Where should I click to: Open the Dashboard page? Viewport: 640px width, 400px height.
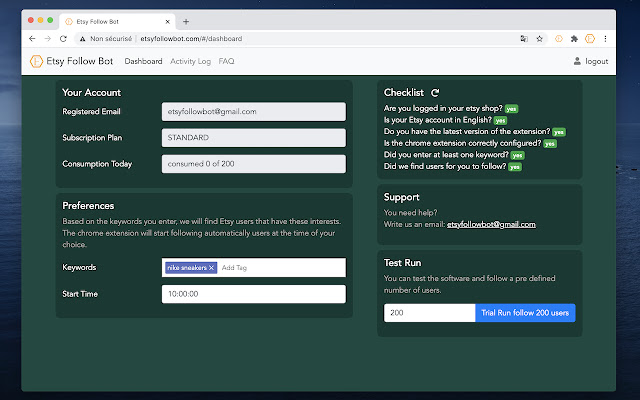[x=143, y=61]
